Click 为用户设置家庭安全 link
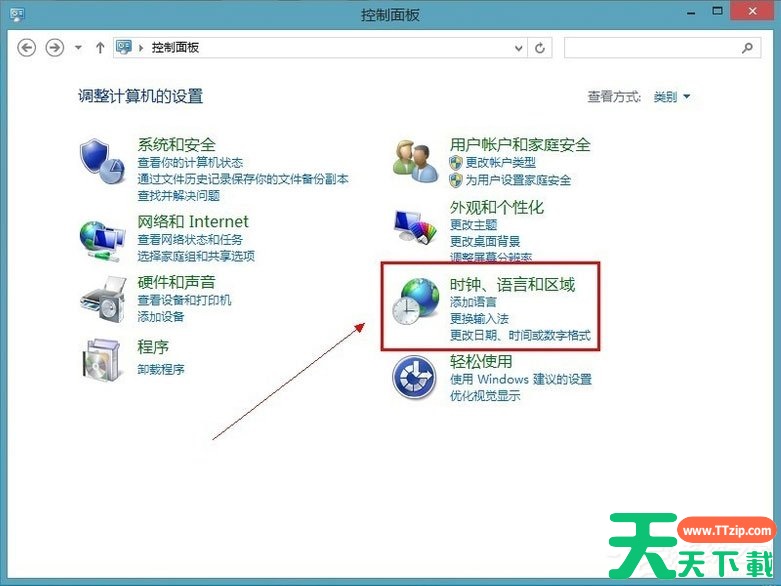This screenshot has width=781, height=586. pos(518,180)
